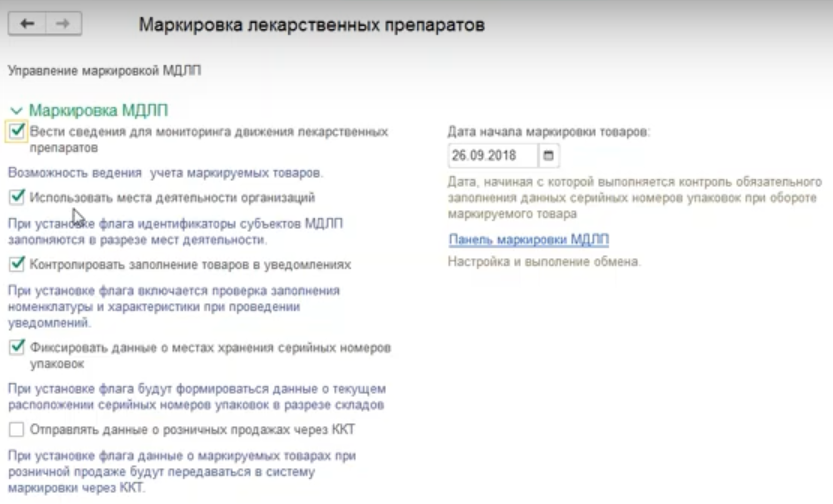Uncheck 'Вести сведения для мониторинга движения' checkbox
This screenshot has height=504, width=833.
pyautogui.click(x=16, y=131)
